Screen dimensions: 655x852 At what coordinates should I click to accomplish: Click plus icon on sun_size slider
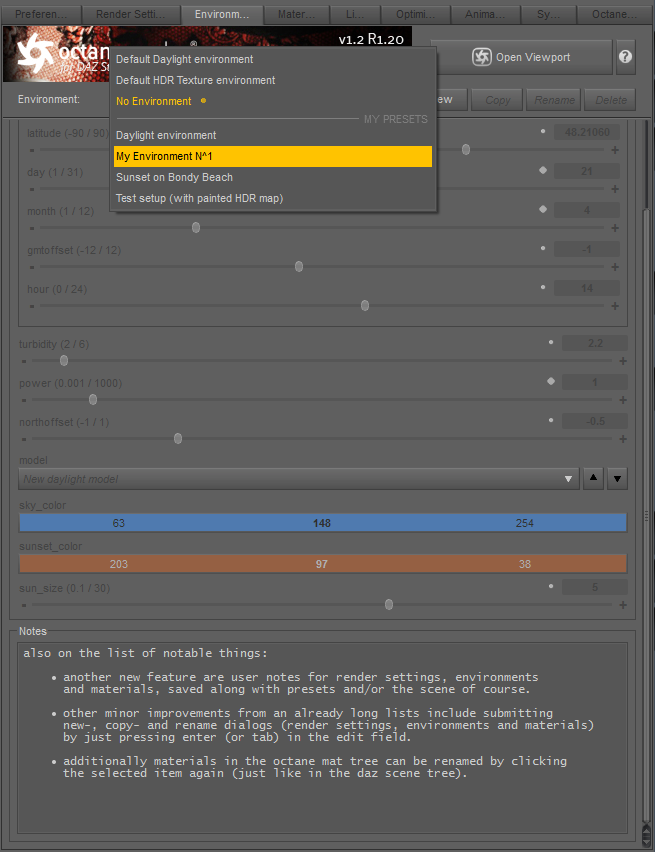pos(623,605)
